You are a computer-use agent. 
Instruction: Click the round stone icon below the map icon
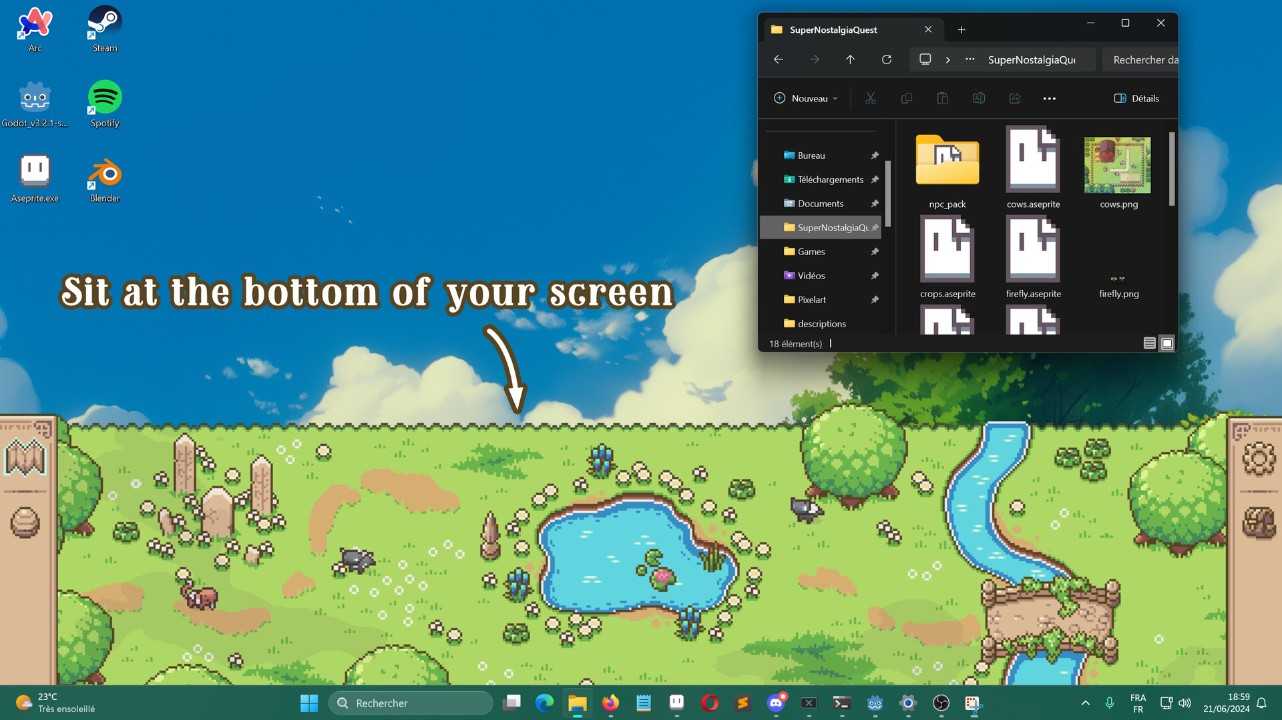click(x=26, y=522)
